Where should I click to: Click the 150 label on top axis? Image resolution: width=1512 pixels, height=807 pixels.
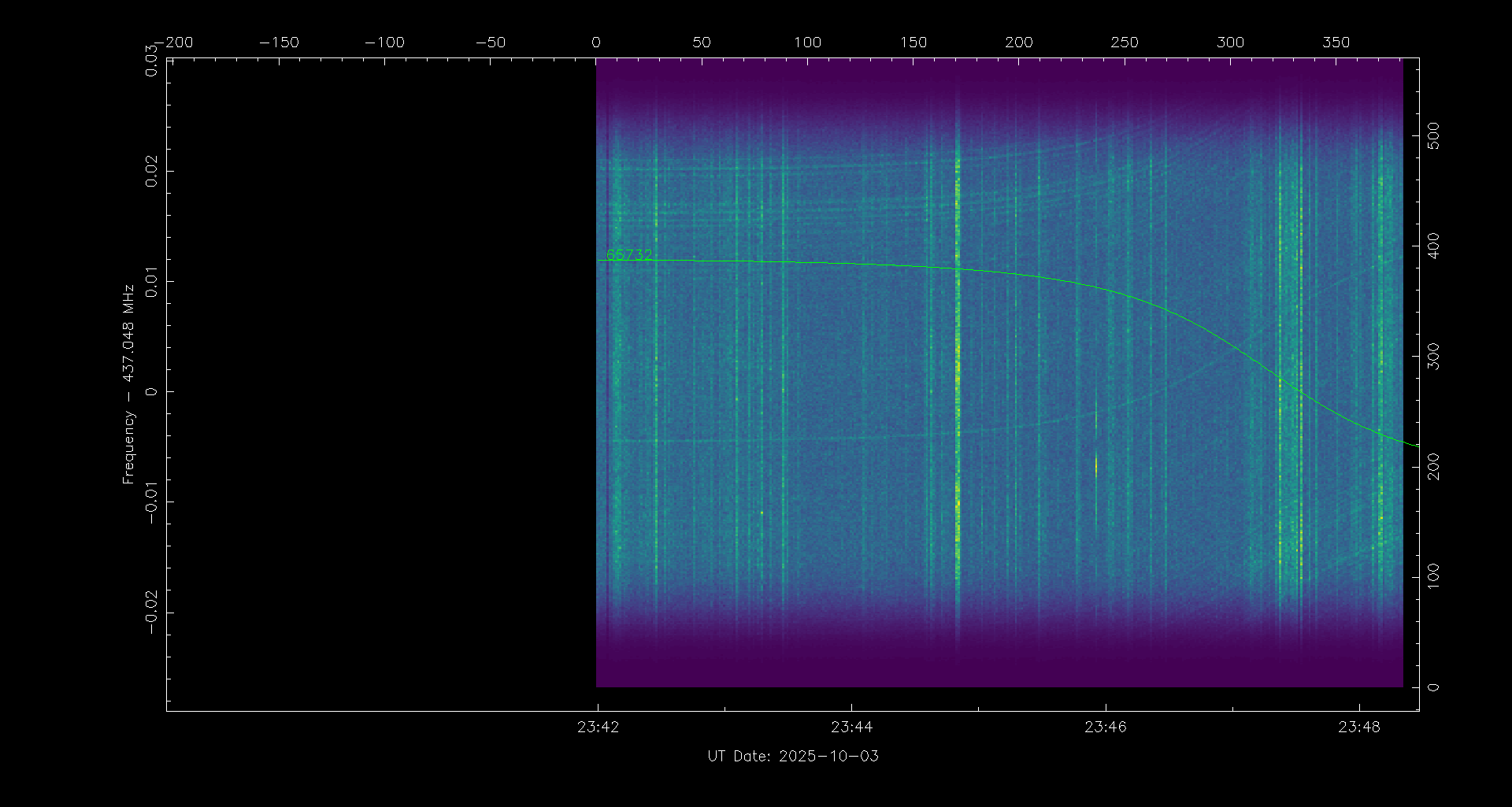(x=913, y=43)
